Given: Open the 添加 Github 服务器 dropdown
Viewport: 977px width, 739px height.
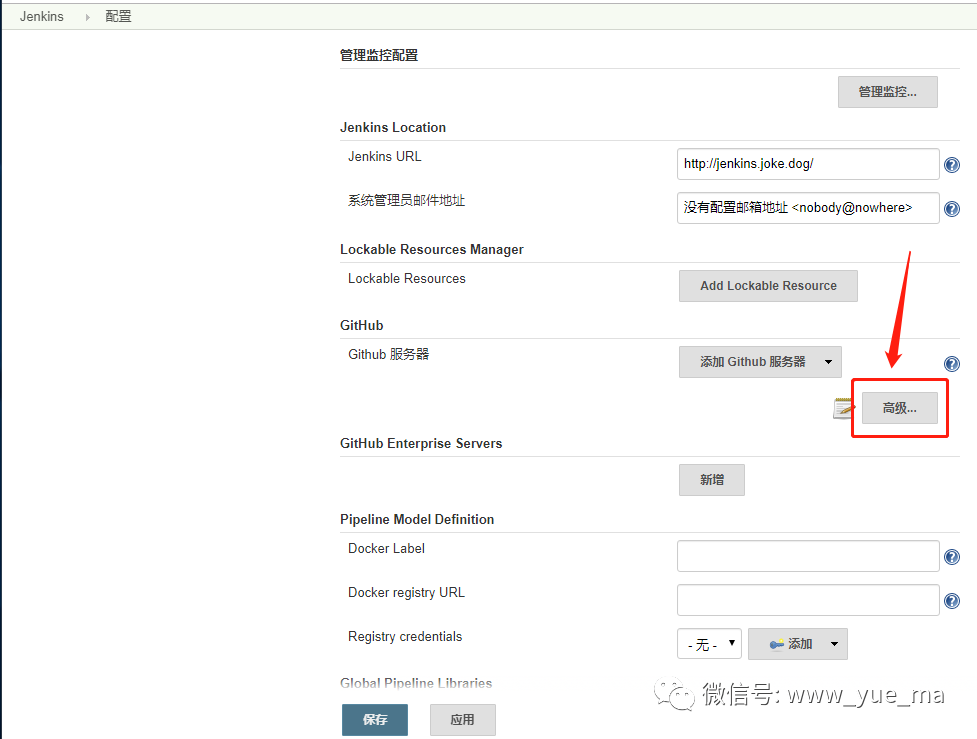Looking at the screenshot, I should pos(759,362).
